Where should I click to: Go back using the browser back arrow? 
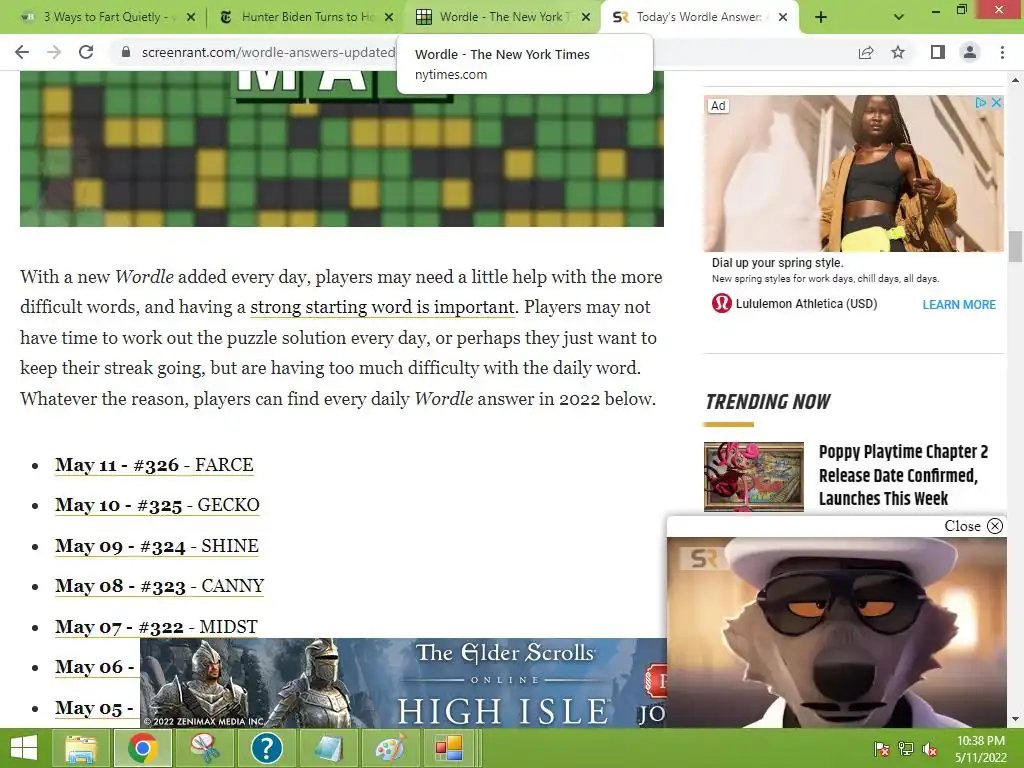pos(22,52)
